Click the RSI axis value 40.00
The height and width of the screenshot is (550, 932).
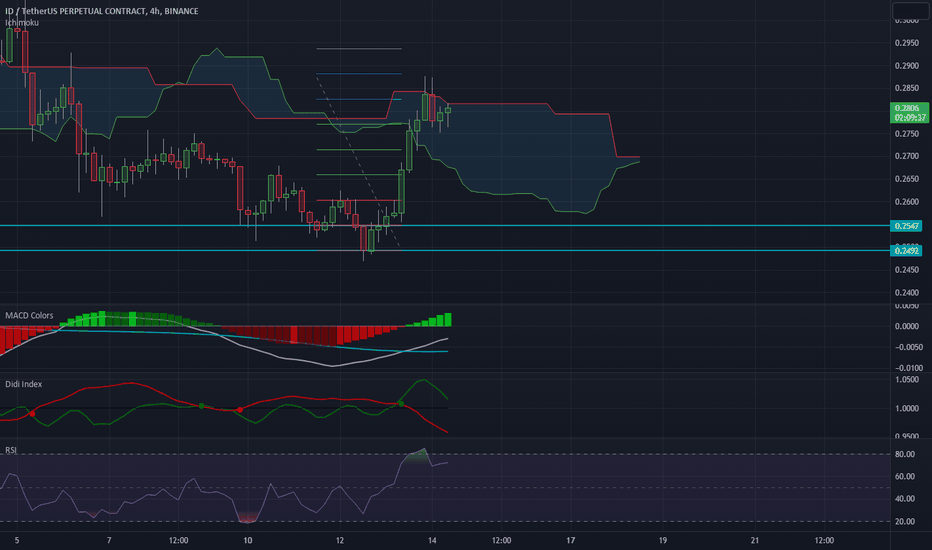(905, 499)
